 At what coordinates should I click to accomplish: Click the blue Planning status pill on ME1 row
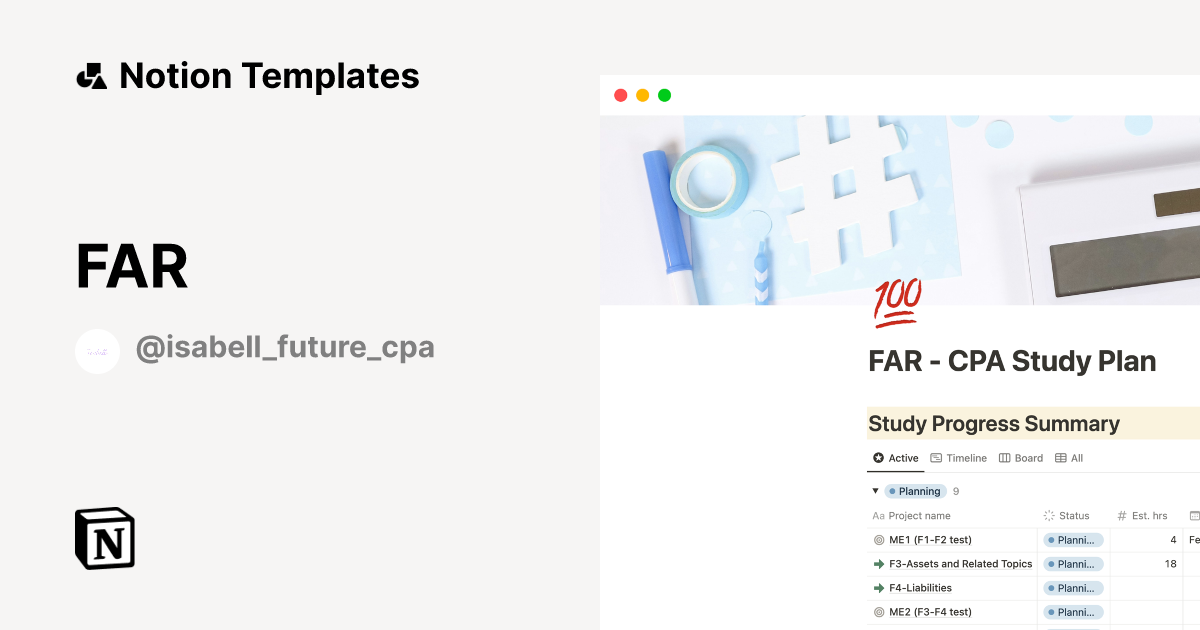1073,539
